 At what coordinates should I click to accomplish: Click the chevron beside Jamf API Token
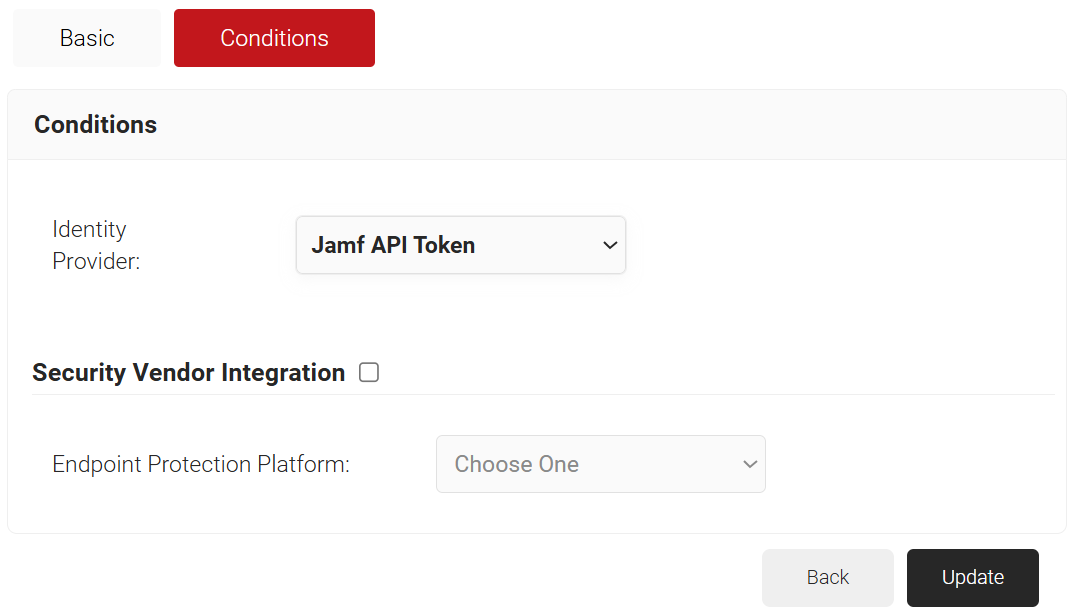[x=610, y=245]
